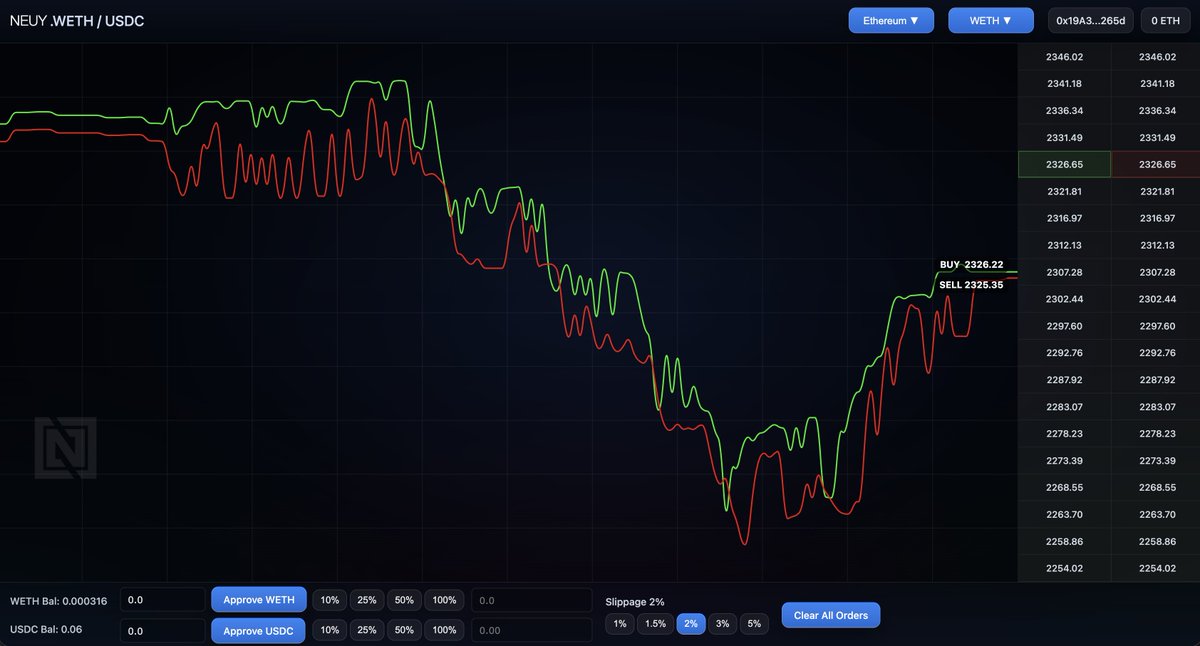
Task: Click the green highlighted 2326.65 price cell
Action: pyautogui.click(x=1064, y=164)
